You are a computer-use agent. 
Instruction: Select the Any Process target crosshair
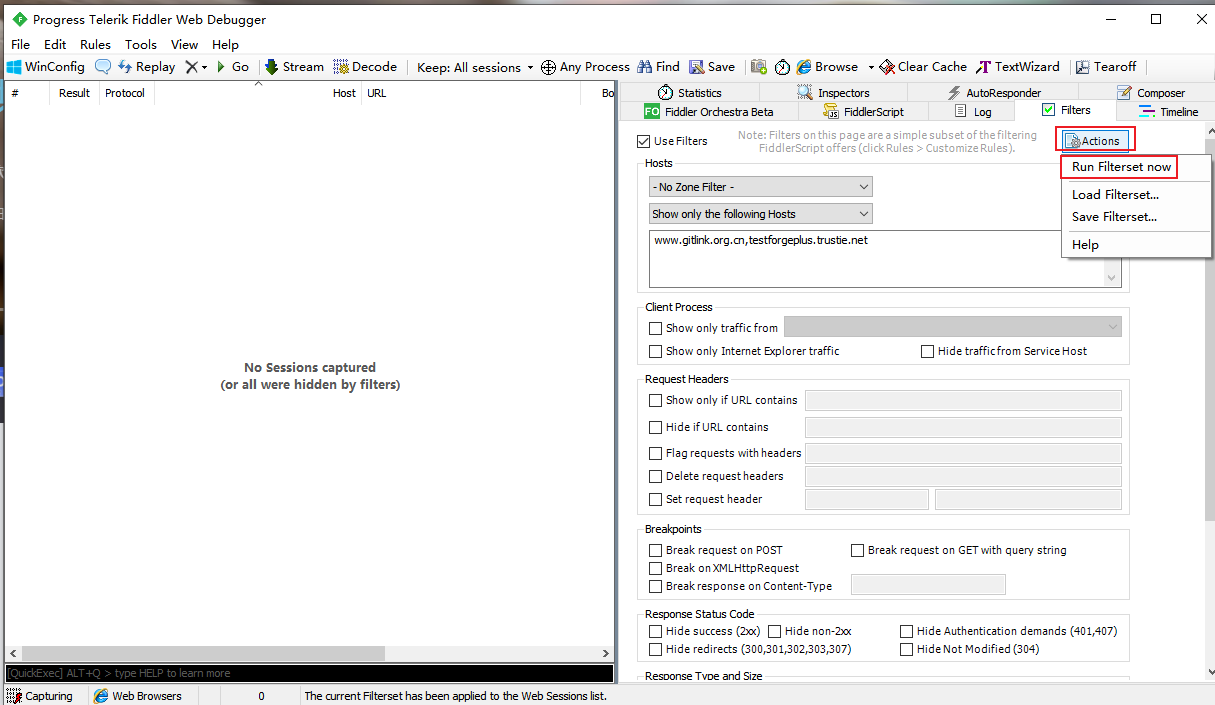[585, 67]
